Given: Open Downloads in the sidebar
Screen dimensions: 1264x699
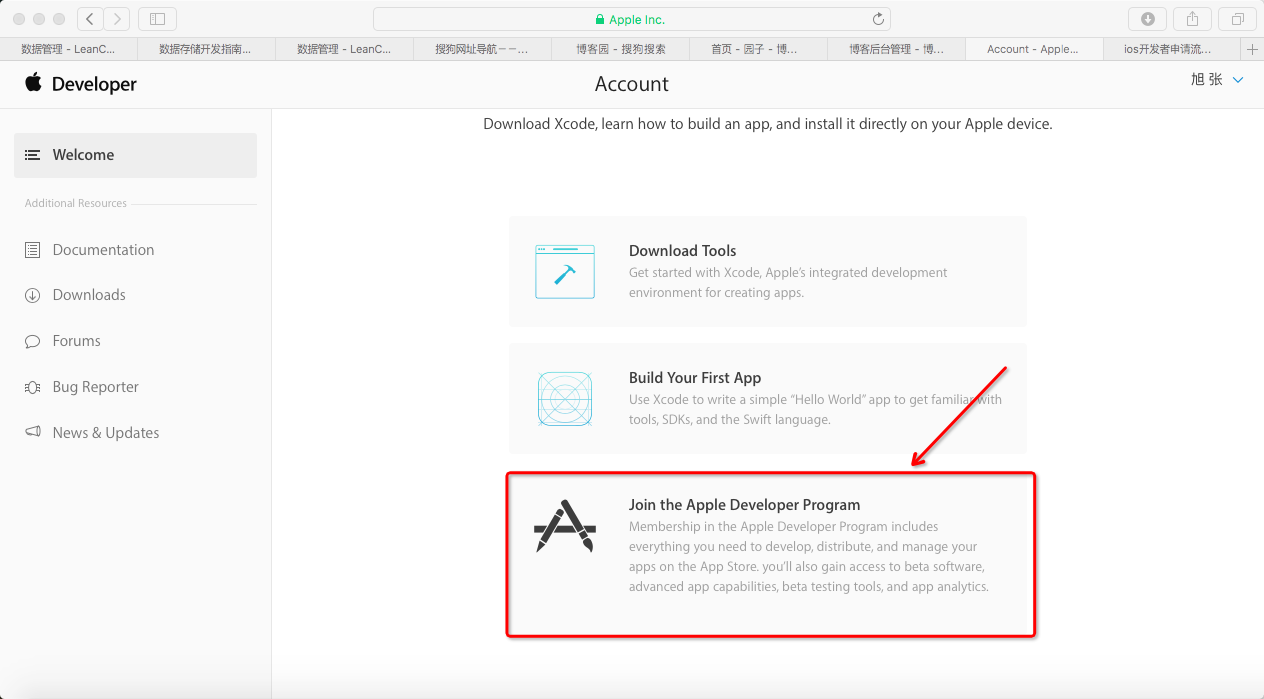Looking at the screenshot, I should (x=89, y=295).
